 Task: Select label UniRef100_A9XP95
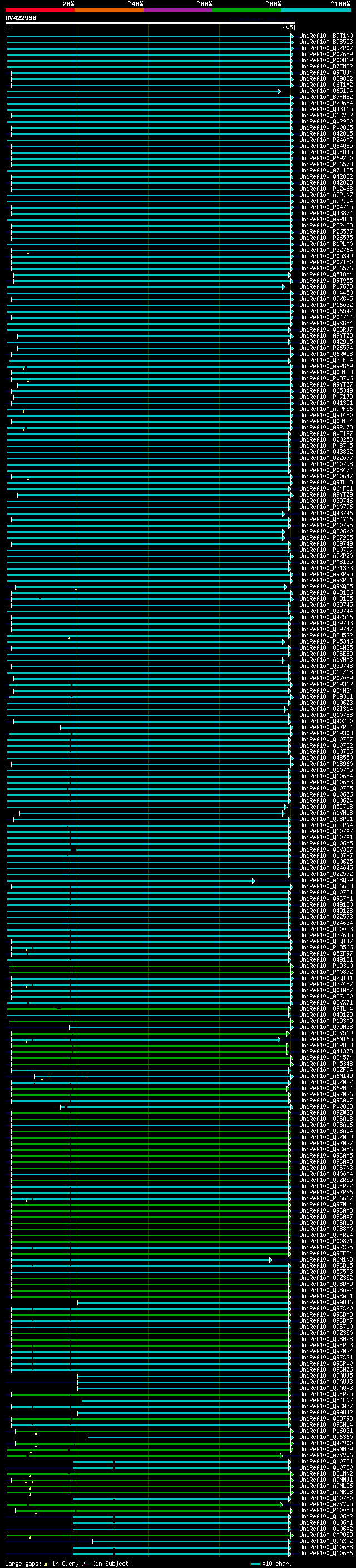[325, 575]
